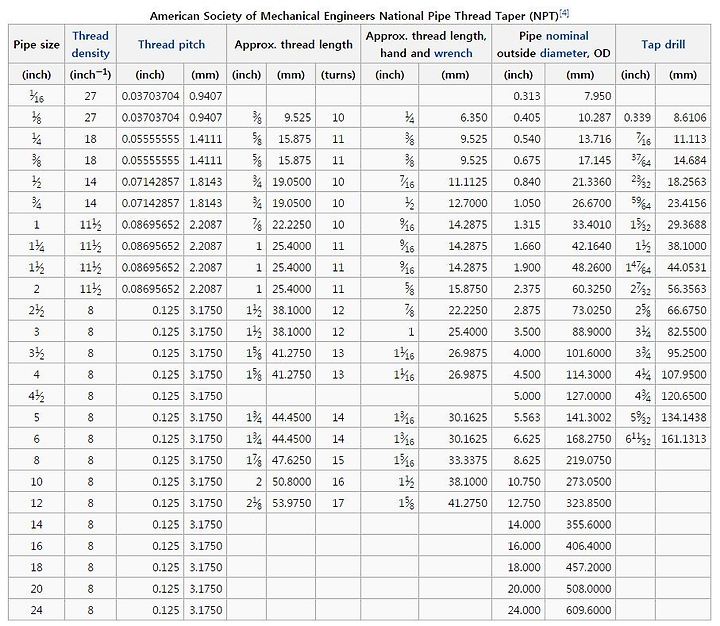Select tap drill value 161.1313

[x=684, y=439]
